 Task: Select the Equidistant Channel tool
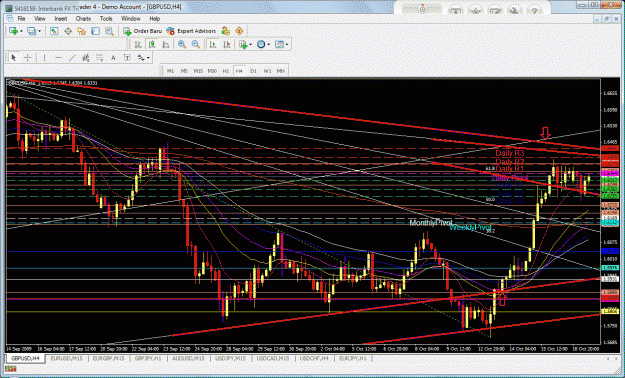pos(85,58)
